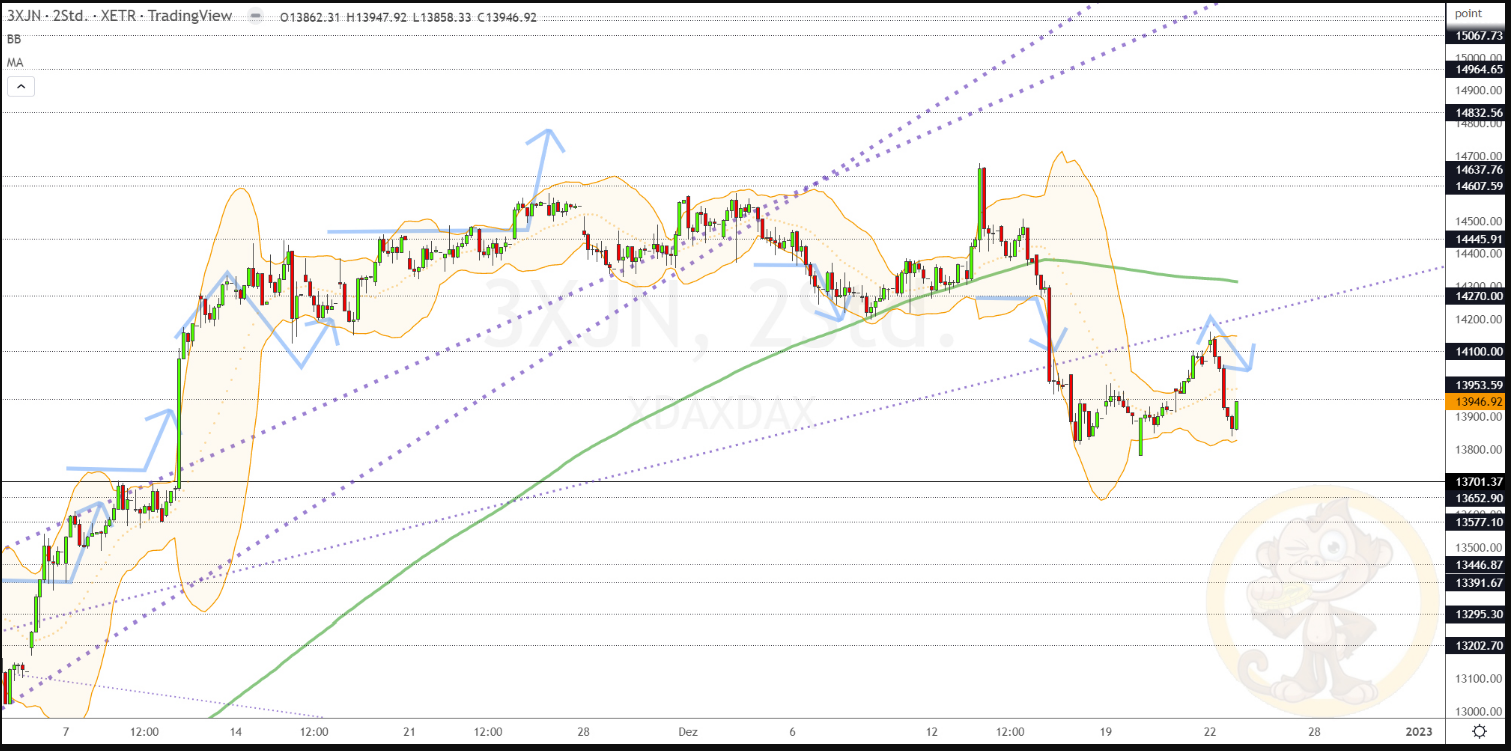Click the 13100.00 price scale tick
Image resolution: width=1511 pixels, height=751 pixels.
(x=1480, y=679)
